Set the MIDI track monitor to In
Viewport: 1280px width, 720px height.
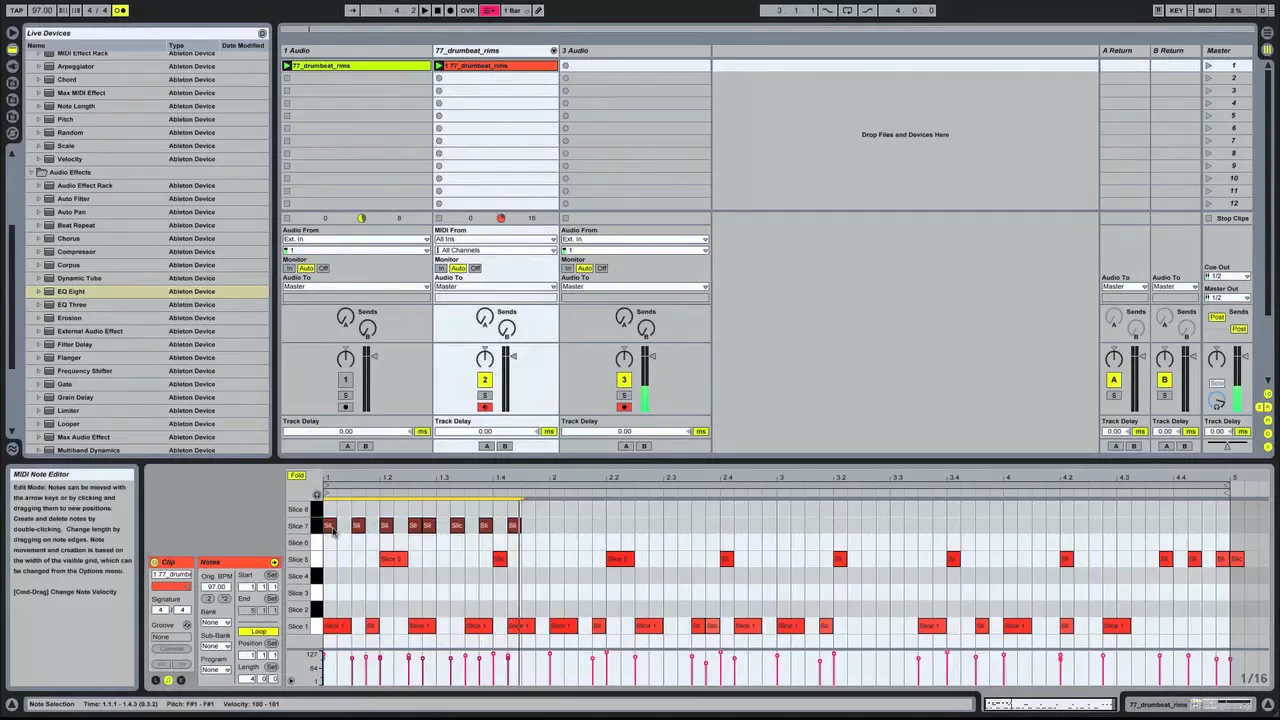pos(441,268)
